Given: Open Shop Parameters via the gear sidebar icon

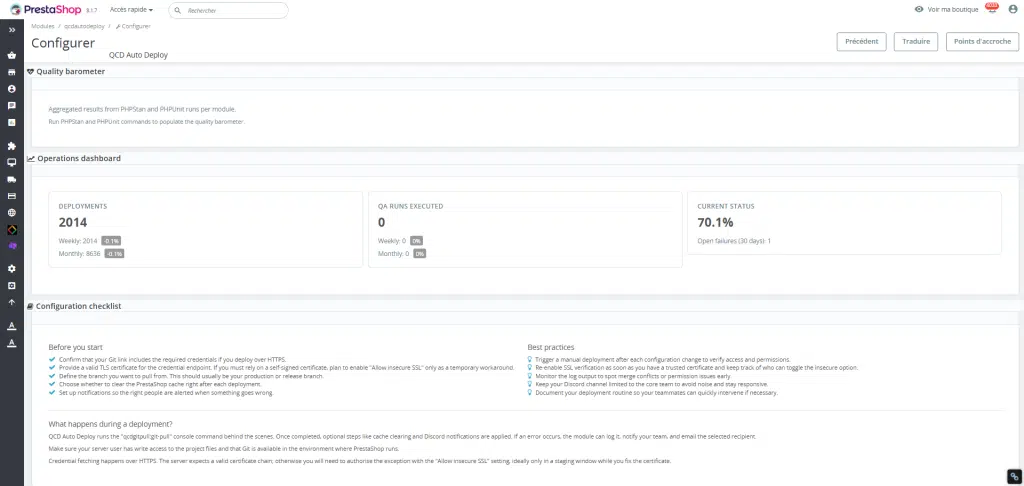Looking at the screenshot, I should point(12,268).
